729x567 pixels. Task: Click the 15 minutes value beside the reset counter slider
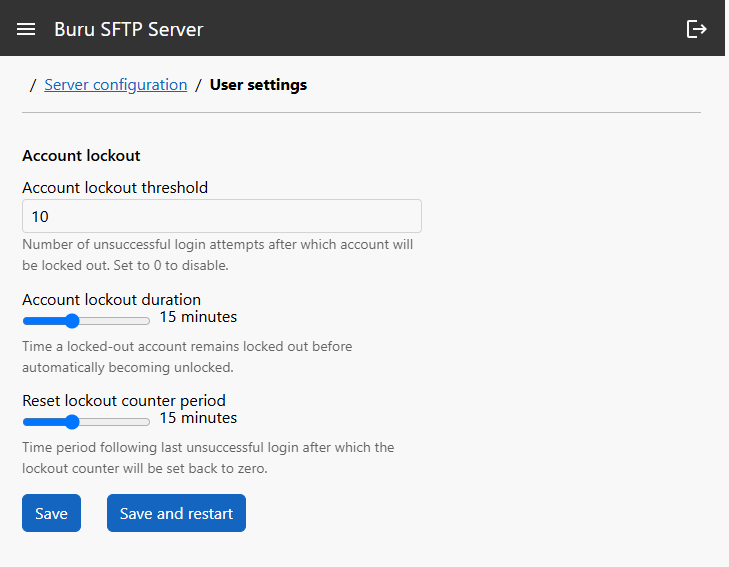pos(198,418)
